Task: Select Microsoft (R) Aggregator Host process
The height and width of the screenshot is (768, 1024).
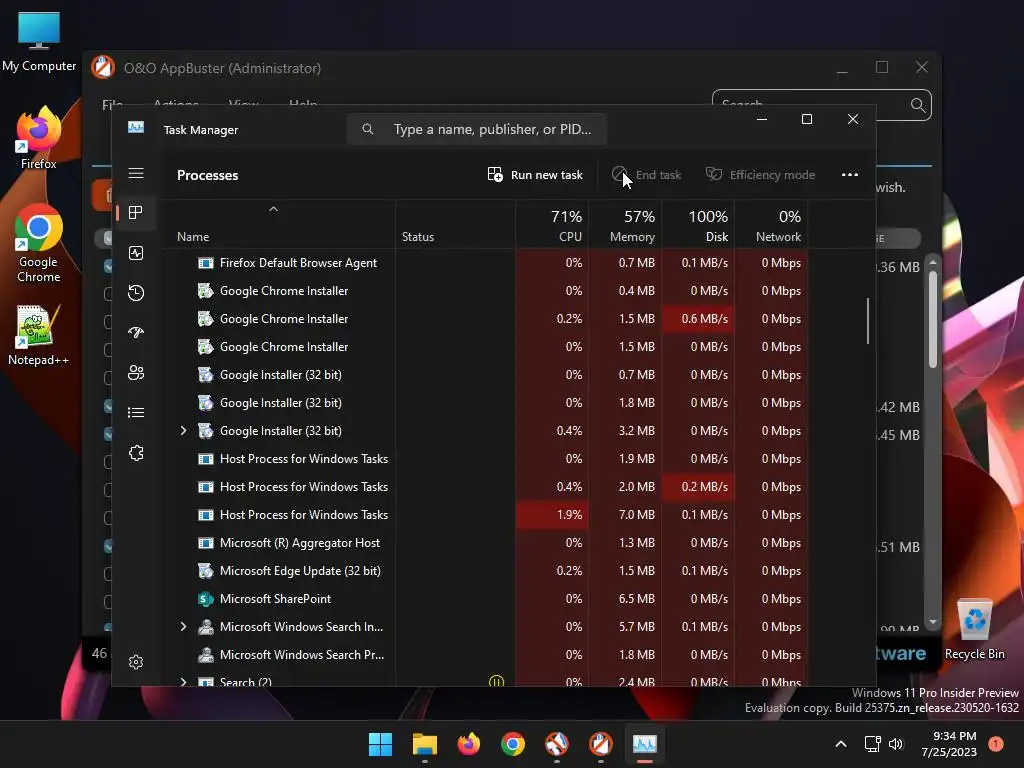Action: (x=485, y=543)
